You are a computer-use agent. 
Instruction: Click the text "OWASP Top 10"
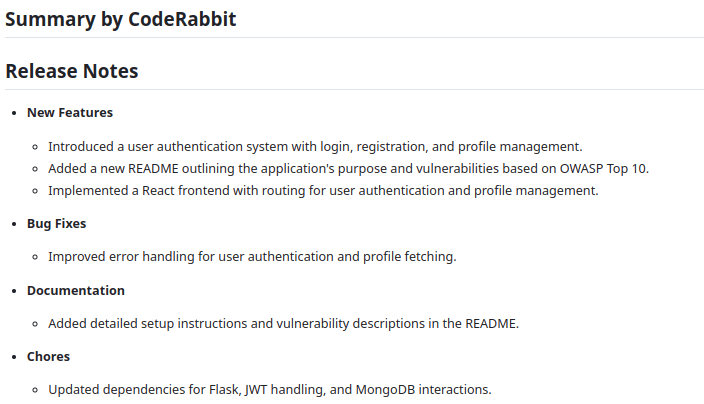[x=604, y=168]
